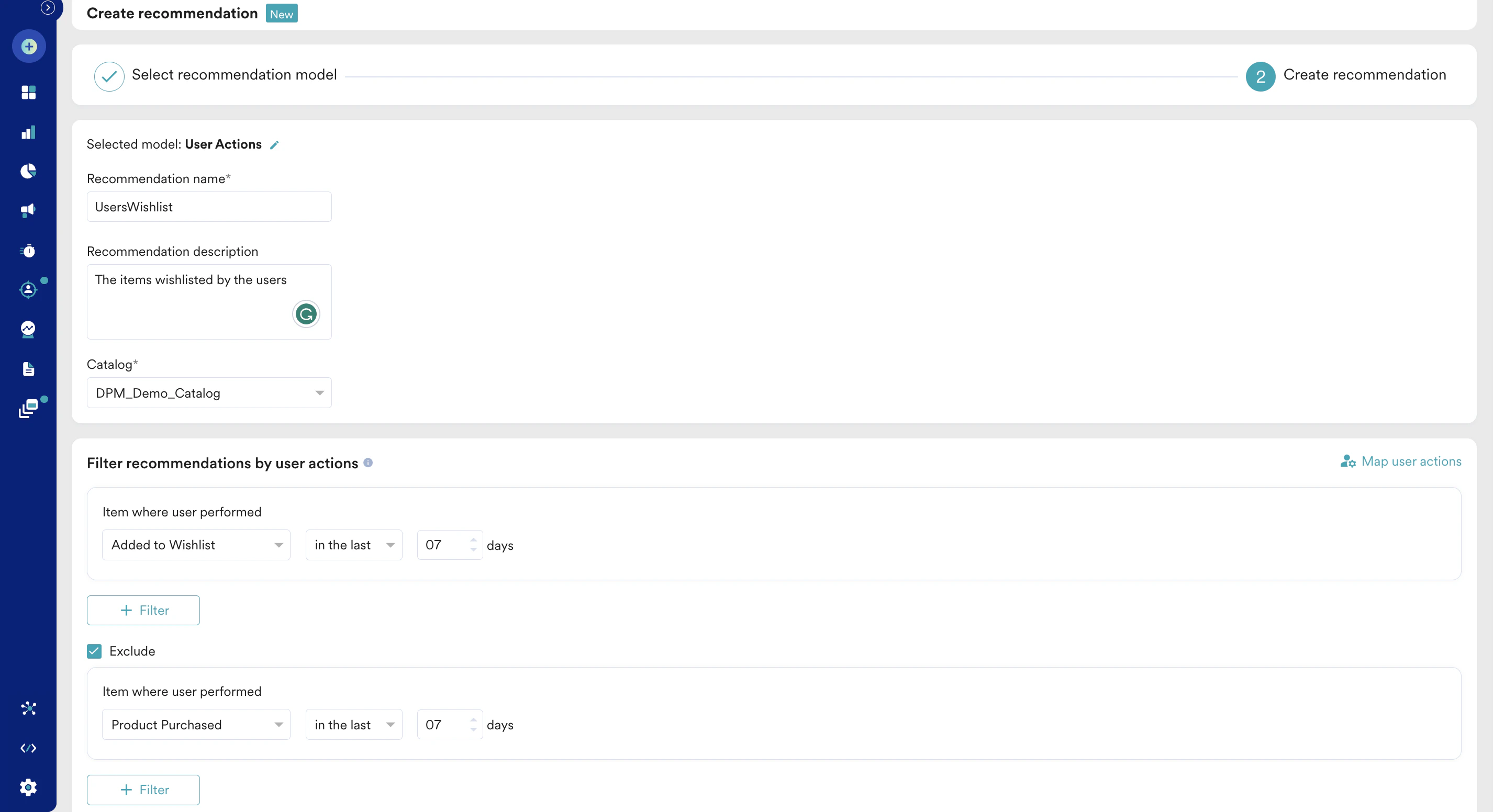Open the settings gear icon in sidebar
1493x812 pixels.
coord(28,787)
